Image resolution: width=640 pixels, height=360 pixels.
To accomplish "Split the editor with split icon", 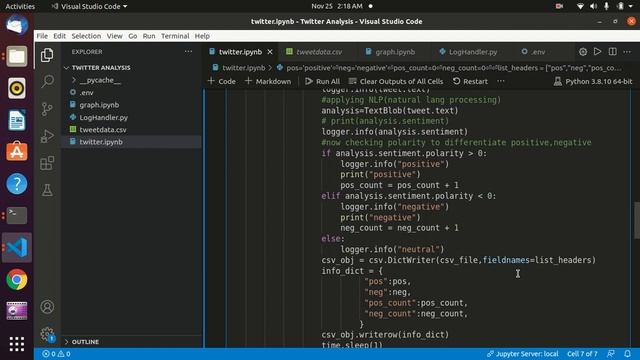I will coord(613,51).
